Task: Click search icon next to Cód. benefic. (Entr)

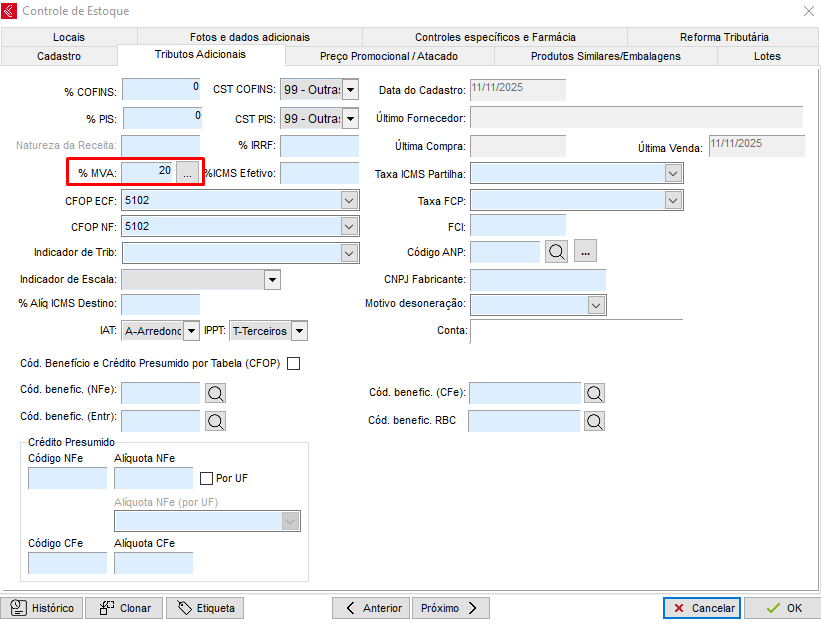Action: (x=215, y=421)
